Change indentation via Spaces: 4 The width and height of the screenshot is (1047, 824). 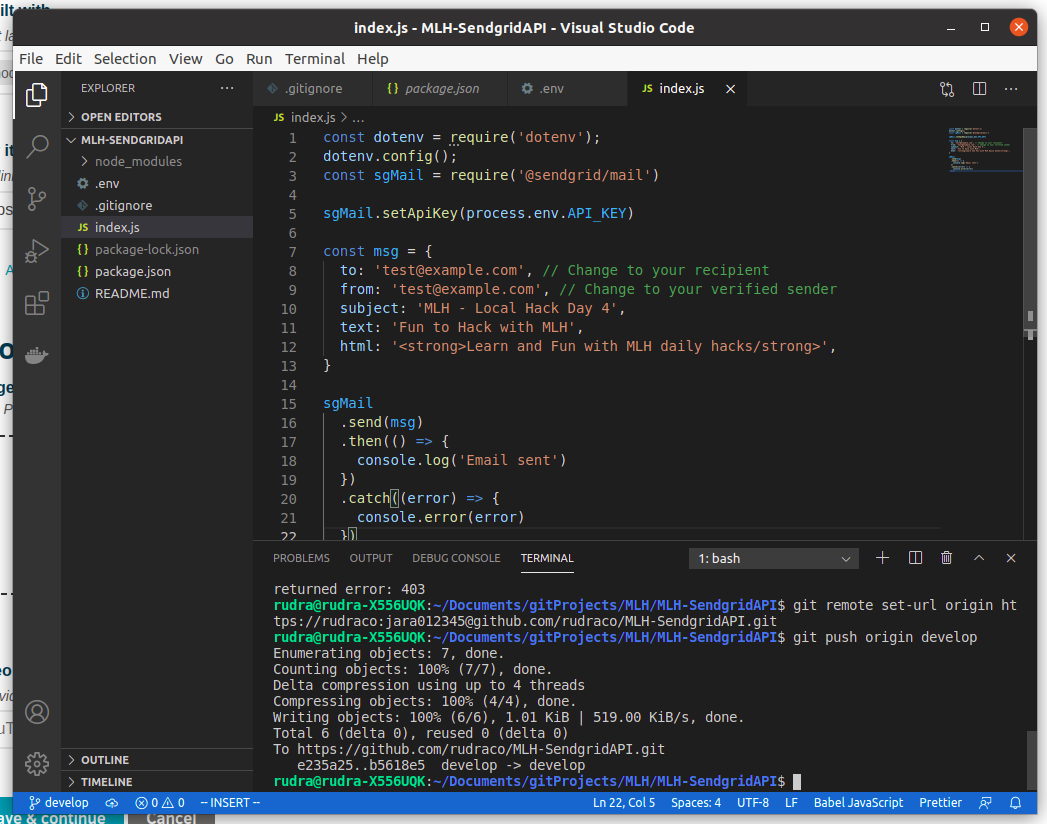[696, 803]
